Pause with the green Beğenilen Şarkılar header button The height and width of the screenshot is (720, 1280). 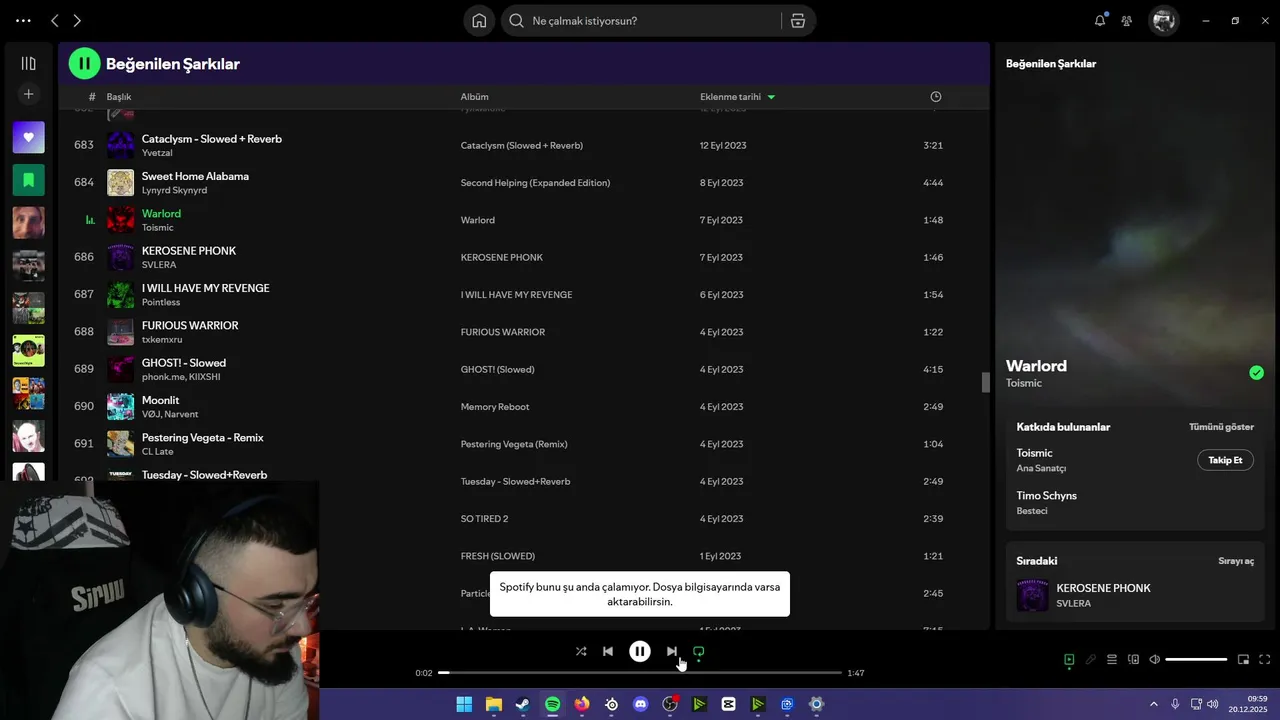(84, 64)
